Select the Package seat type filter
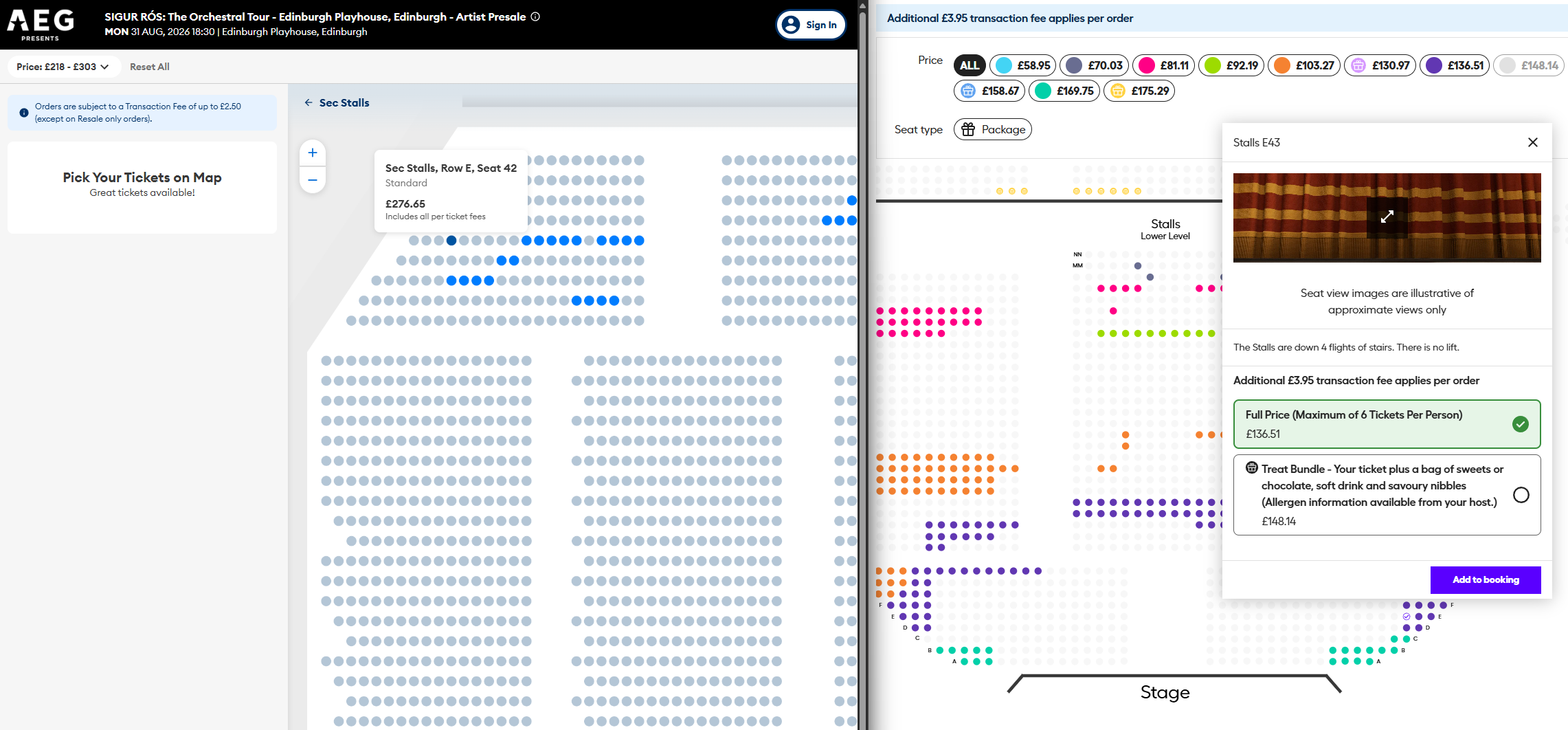Screen dimensions: 1568x730 coord(993,129)
